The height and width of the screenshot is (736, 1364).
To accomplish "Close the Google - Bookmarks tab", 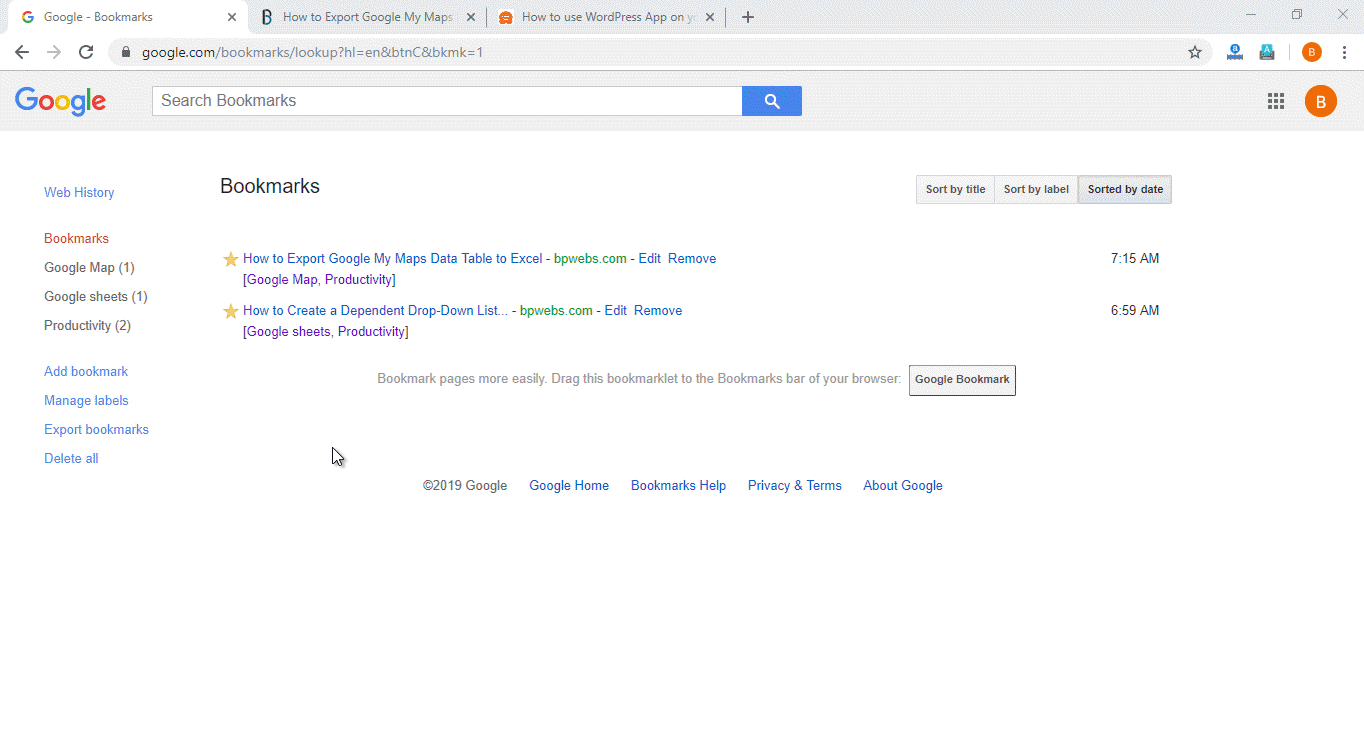I will pos(232,17).
